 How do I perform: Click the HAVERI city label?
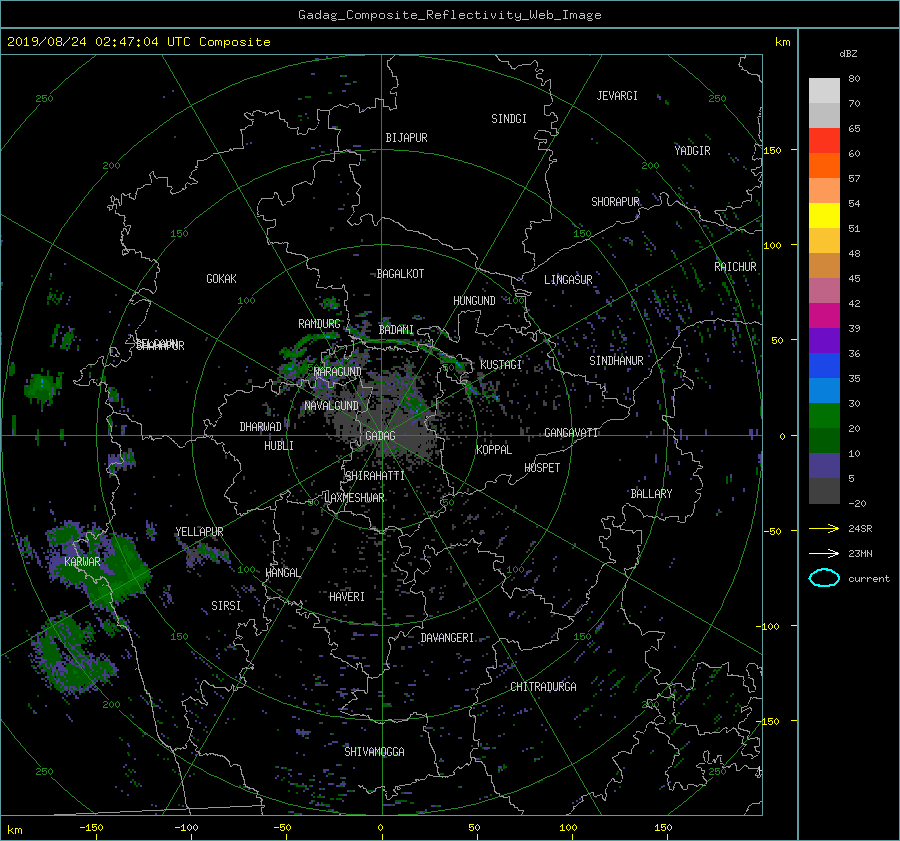347,597
